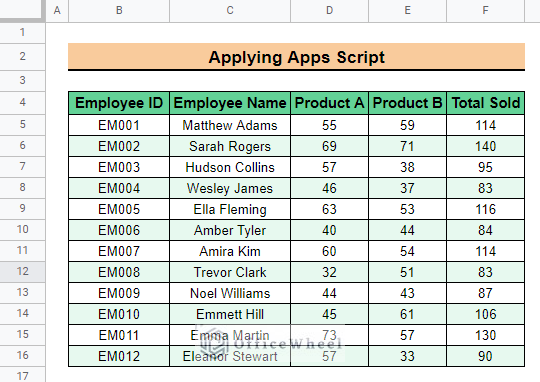Select the Total Sold header cell

tap(485, 103)
